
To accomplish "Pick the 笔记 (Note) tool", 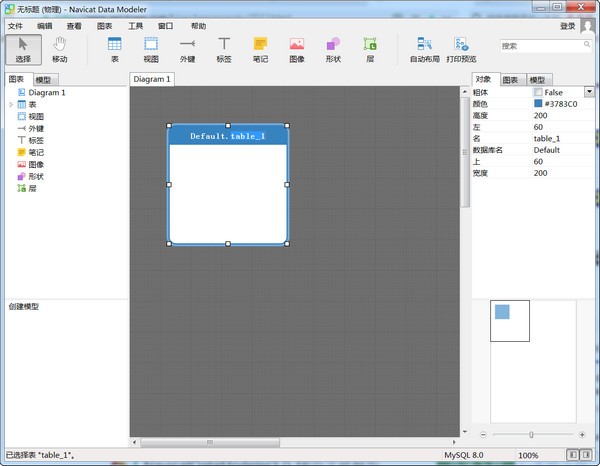I will coord(260,49).
